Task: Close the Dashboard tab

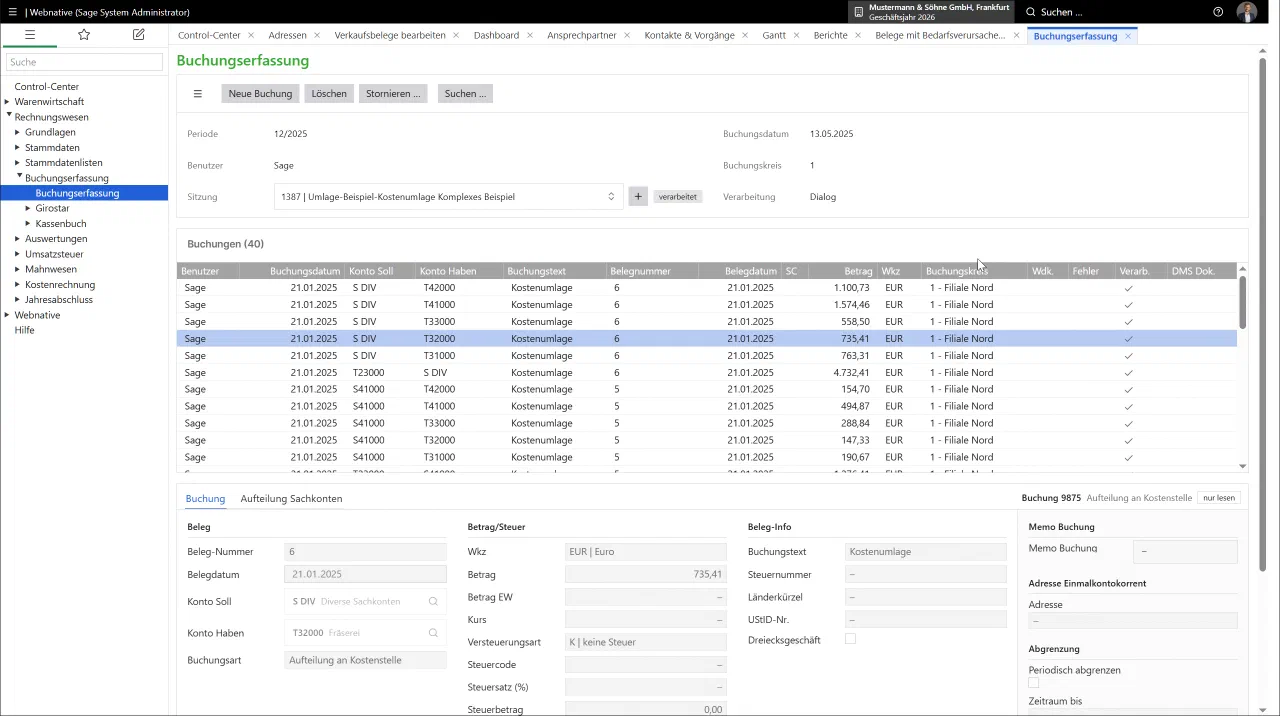Action: [530, 35]
